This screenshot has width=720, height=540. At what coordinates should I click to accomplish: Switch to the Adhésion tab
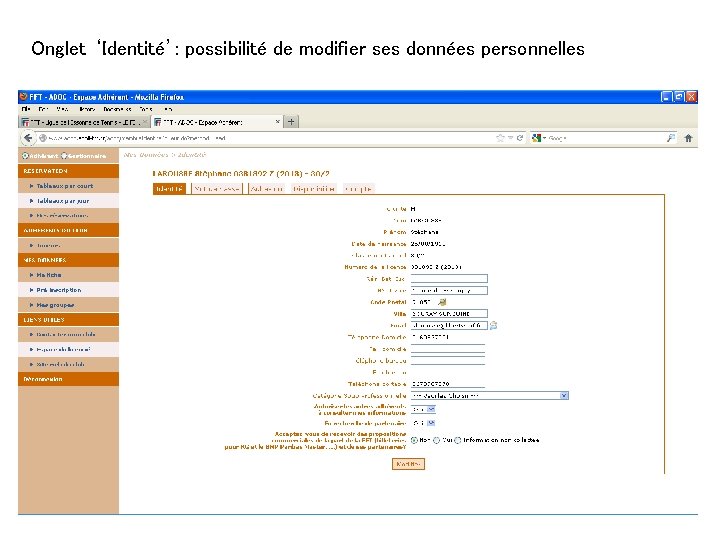coord(267,189)
